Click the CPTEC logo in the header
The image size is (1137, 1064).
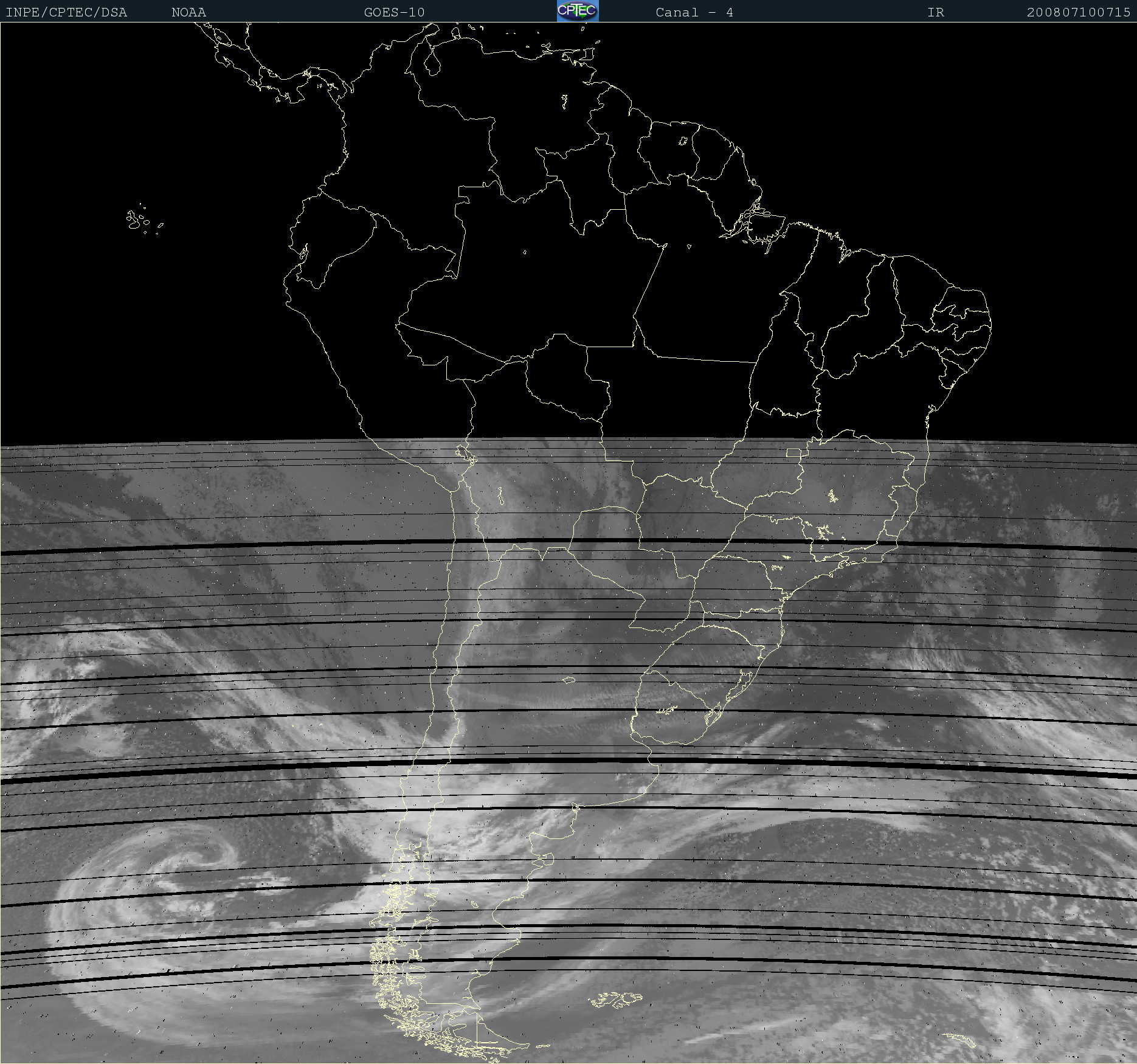point(577,11)
